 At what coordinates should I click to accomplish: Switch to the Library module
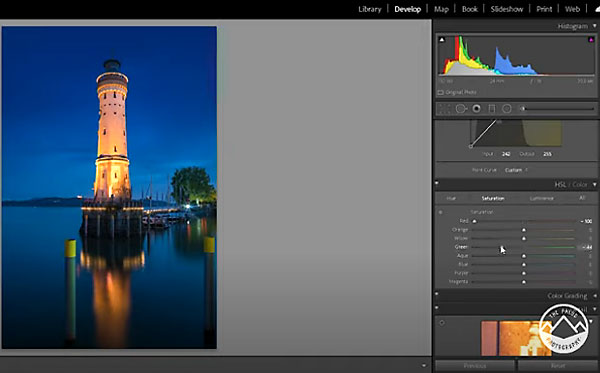pyautogui.click(x=370, y=9)
